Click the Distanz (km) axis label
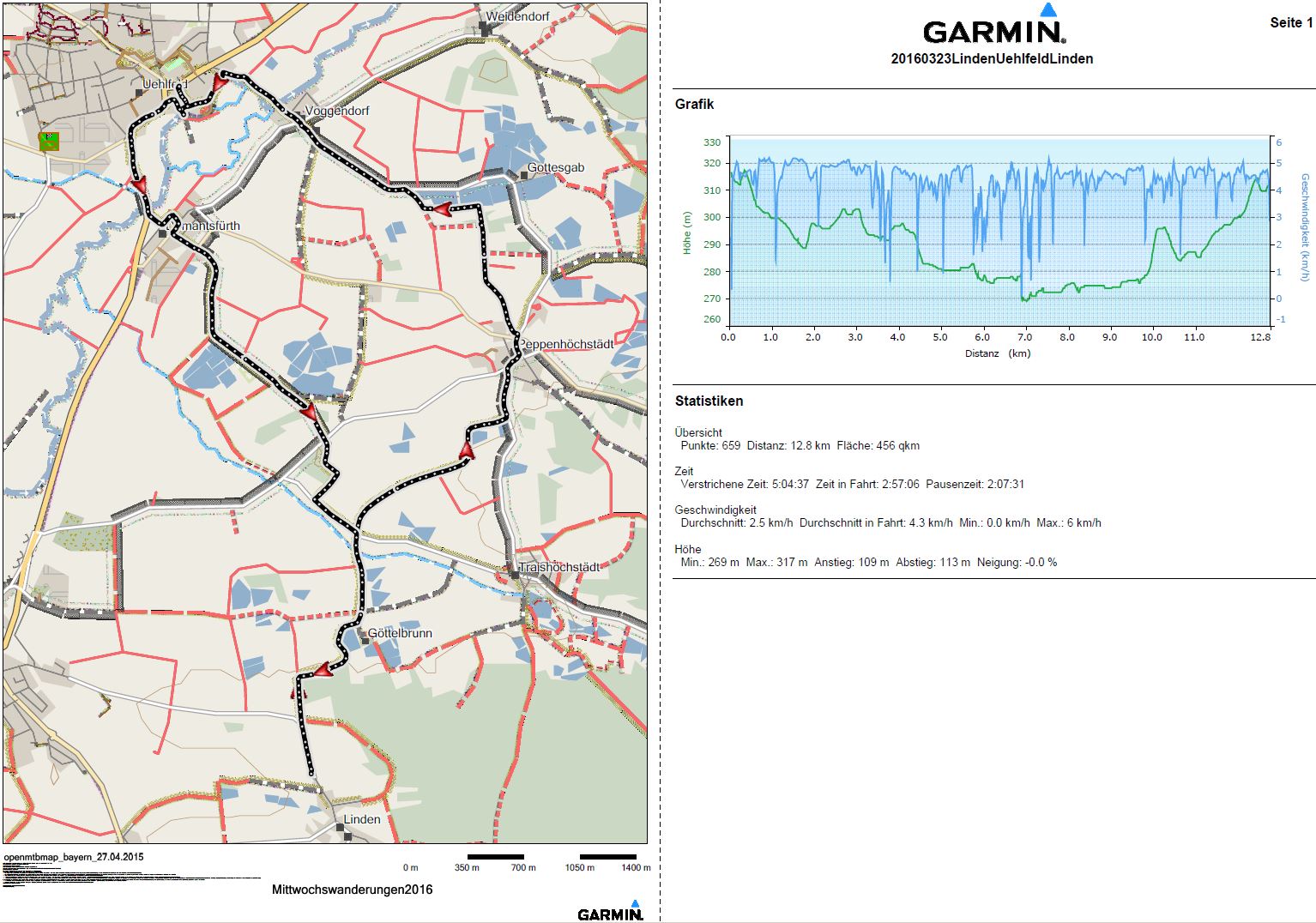The image size is (1316, 923). 997,353
